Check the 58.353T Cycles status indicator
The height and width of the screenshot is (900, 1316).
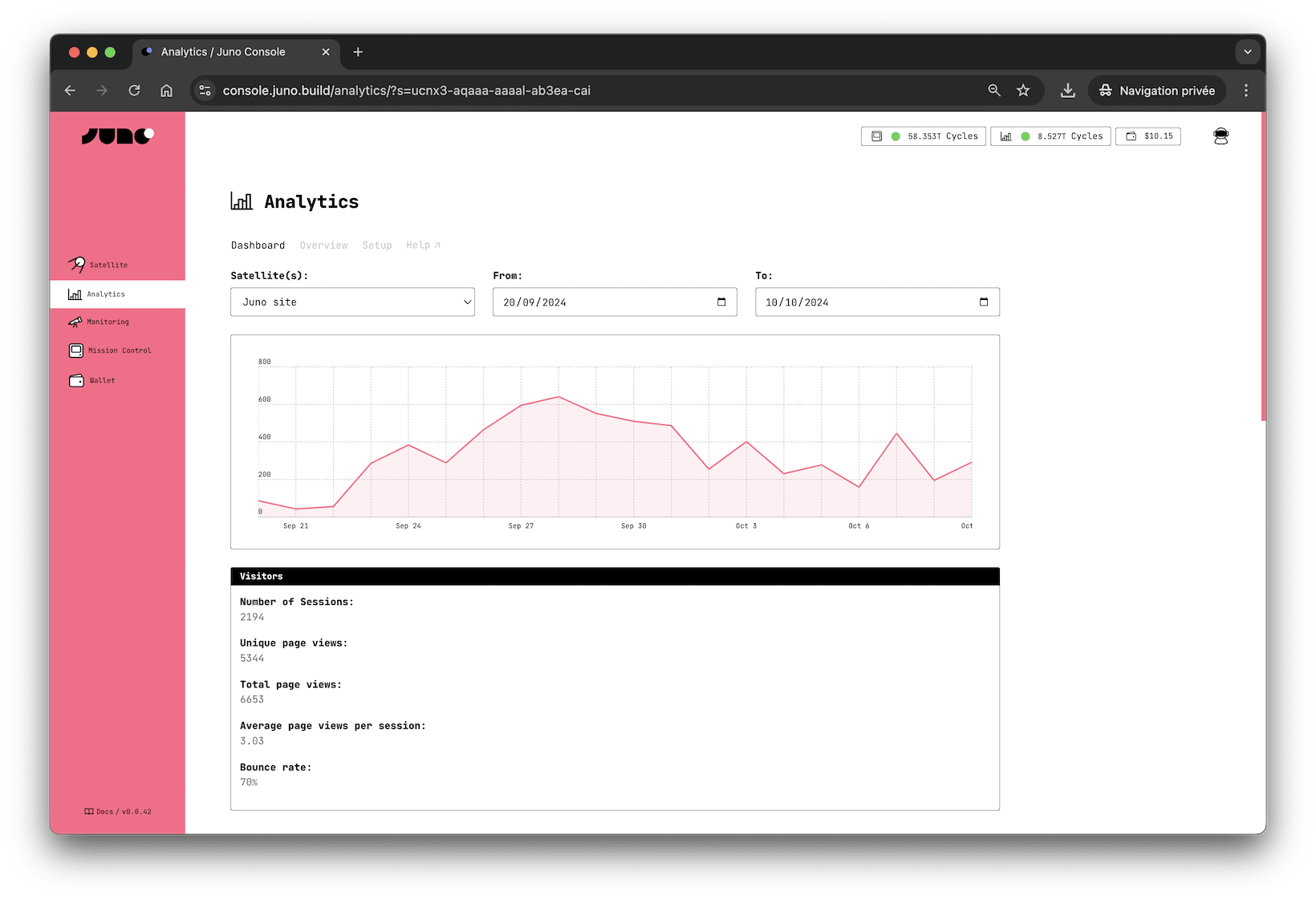click(x=923, y=136)
